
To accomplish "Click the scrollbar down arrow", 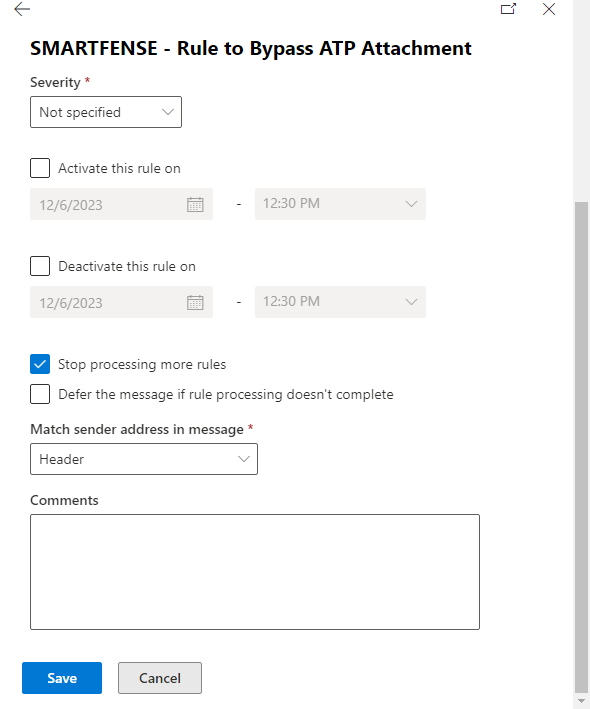I will point(581,701).
